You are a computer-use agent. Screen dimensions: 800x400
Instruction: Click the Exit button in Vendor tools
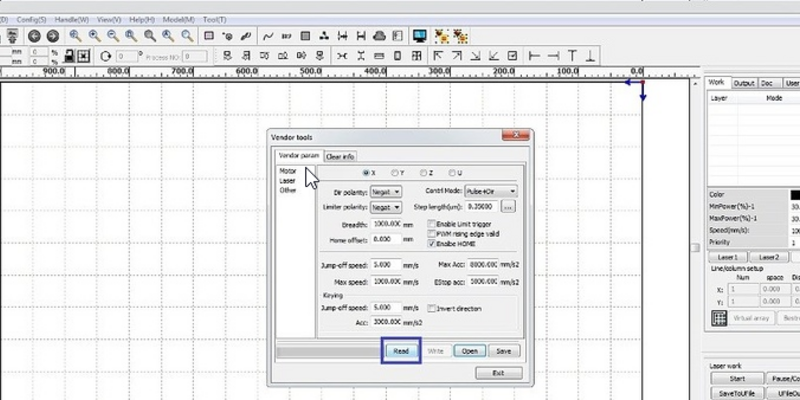coord(483,373)
